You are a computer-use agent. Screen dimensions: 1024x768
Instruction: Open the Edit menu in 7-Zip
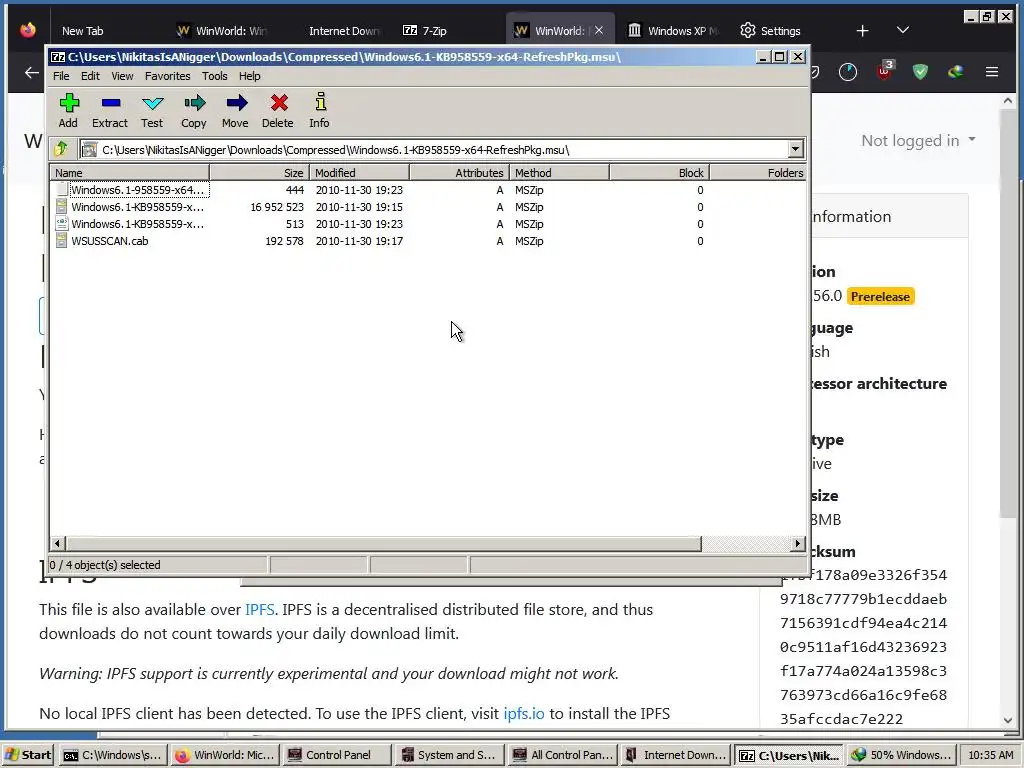[x=90, y=76]
